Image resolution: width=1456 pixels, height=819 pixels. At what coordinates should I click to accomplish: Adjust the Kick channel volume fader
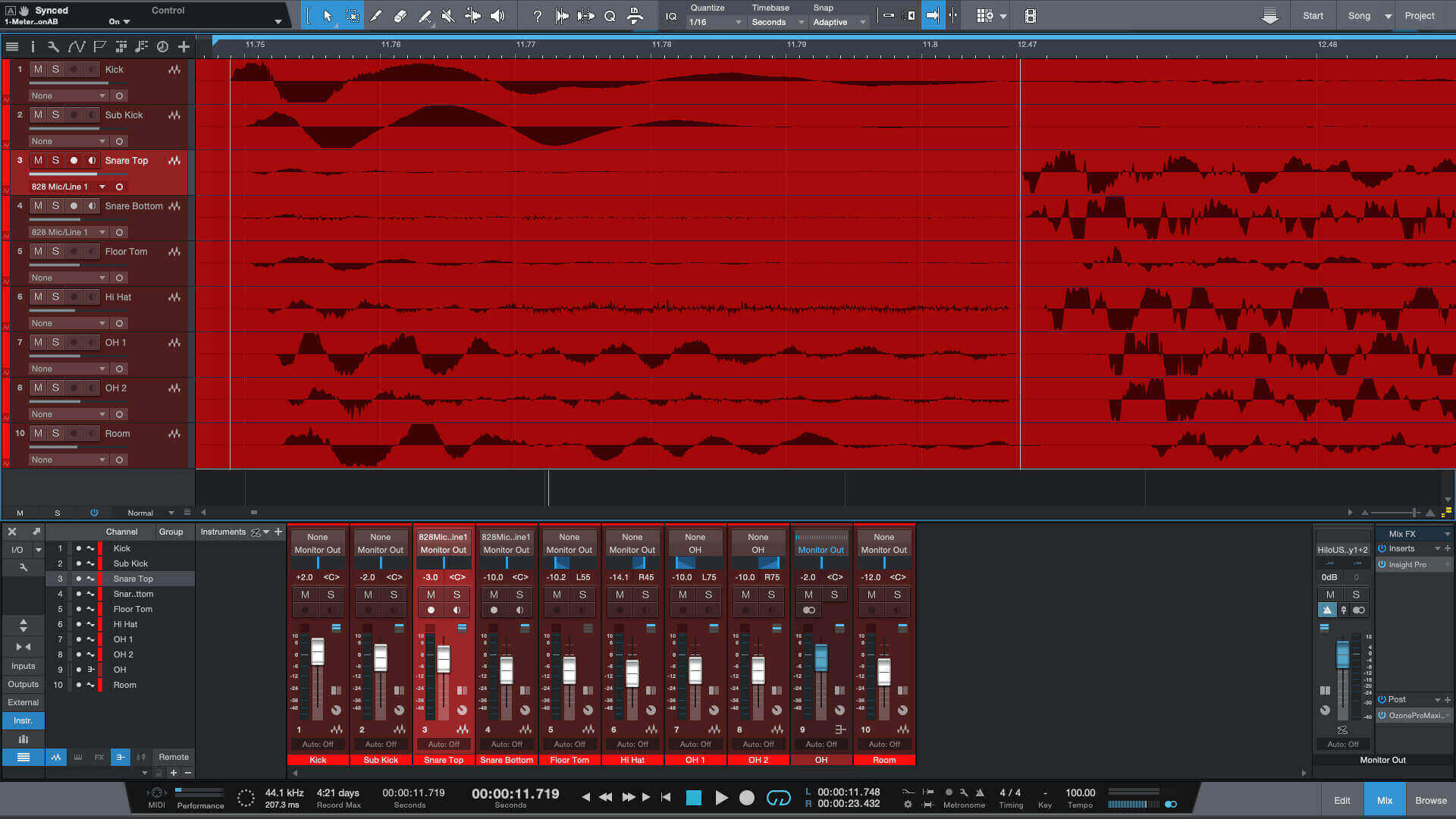[x=318, y=652]
